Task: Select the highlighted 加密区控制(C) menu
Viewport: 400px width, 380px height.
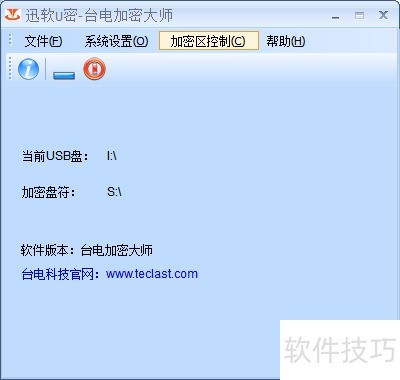Action: point(209,41)
